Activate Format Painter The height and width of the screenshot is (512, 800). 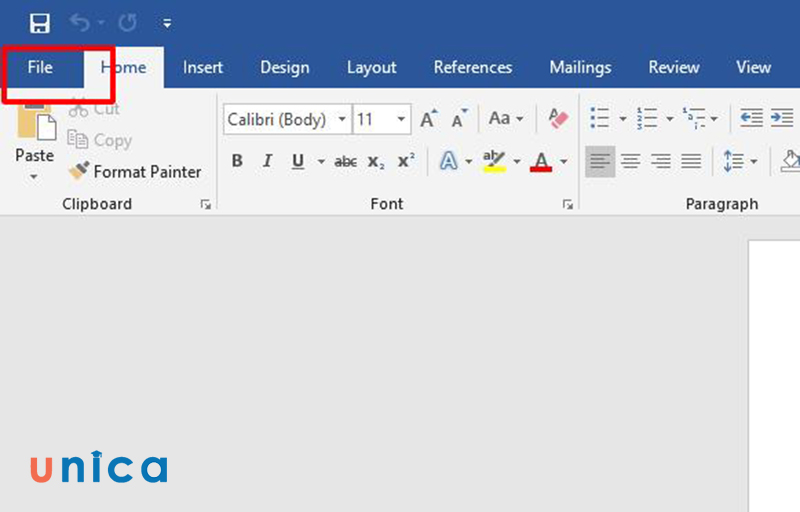135,171
